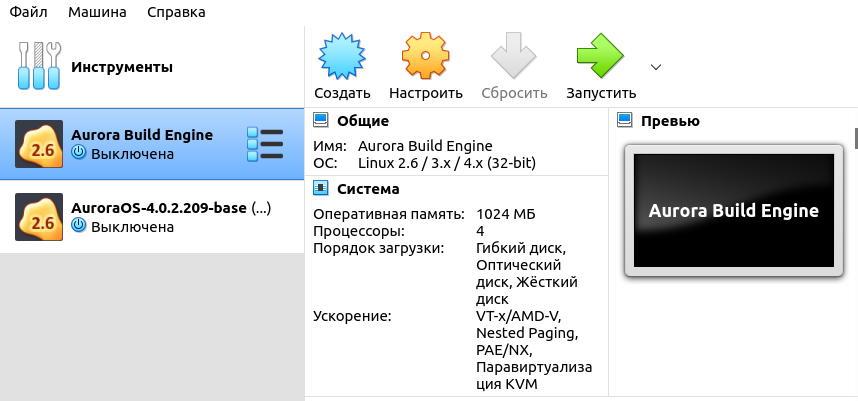Click the vertical scrollbar on the details pane
Image resolution: width=858 pixels, height=401 pixels.
pyautogui.click(x=855, y=137)
